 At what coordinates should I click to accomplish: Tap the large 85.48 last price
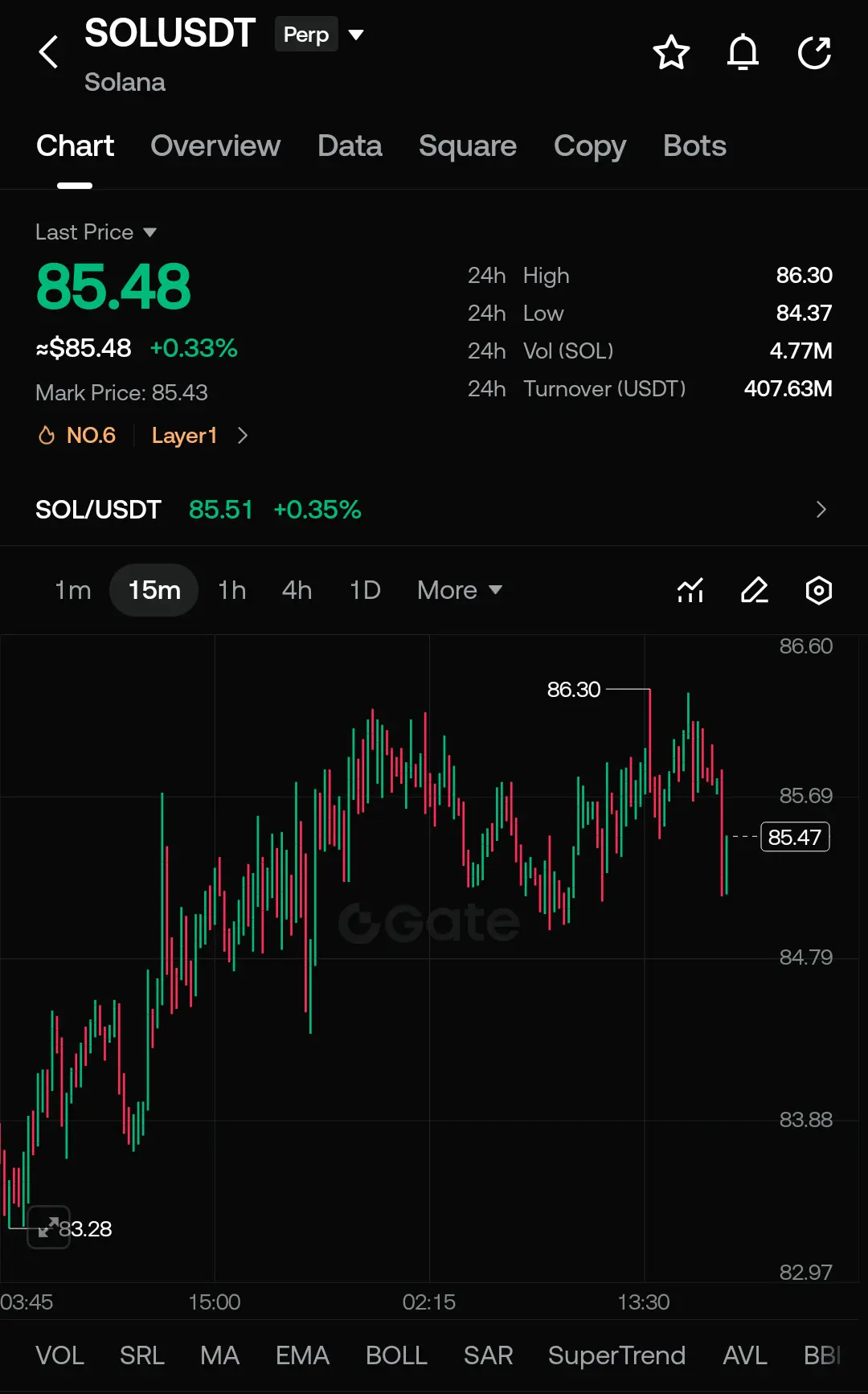pyautogui.click(x=113, y=287)
